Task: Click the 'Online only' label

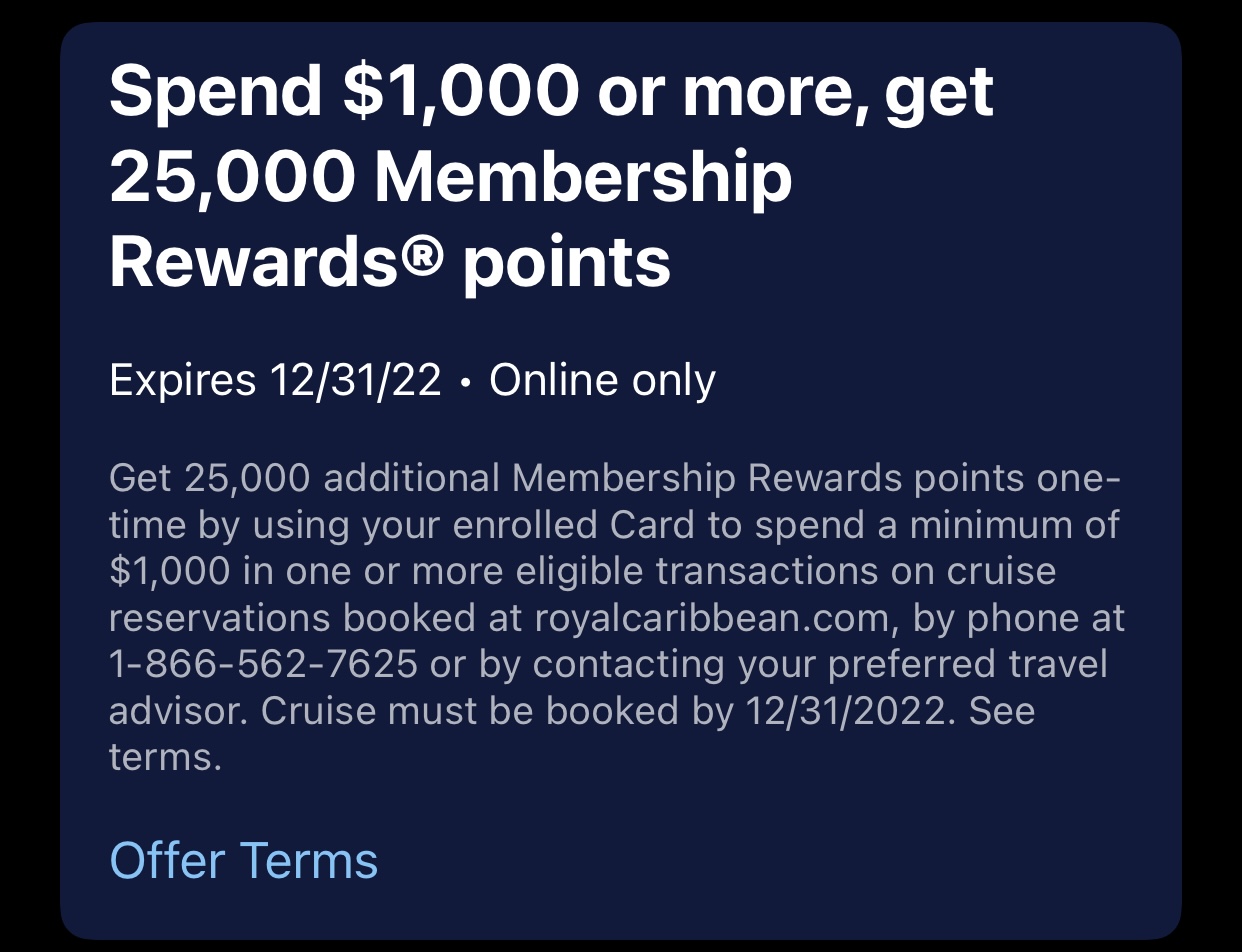Action: pyautogui.click(x=602, y=381)
